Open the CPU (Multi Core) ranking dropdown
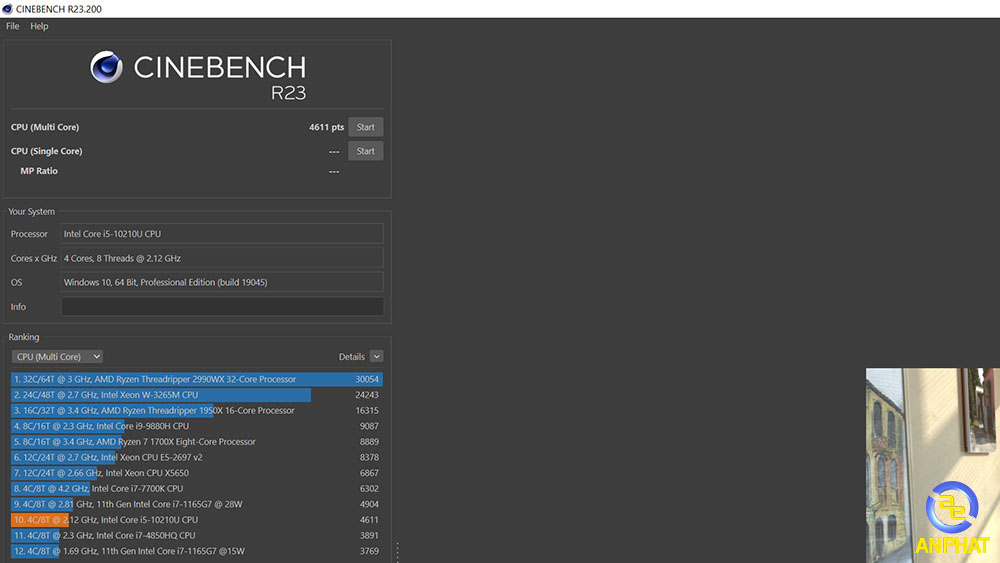The image size is (1000, 563). point(57,356)
